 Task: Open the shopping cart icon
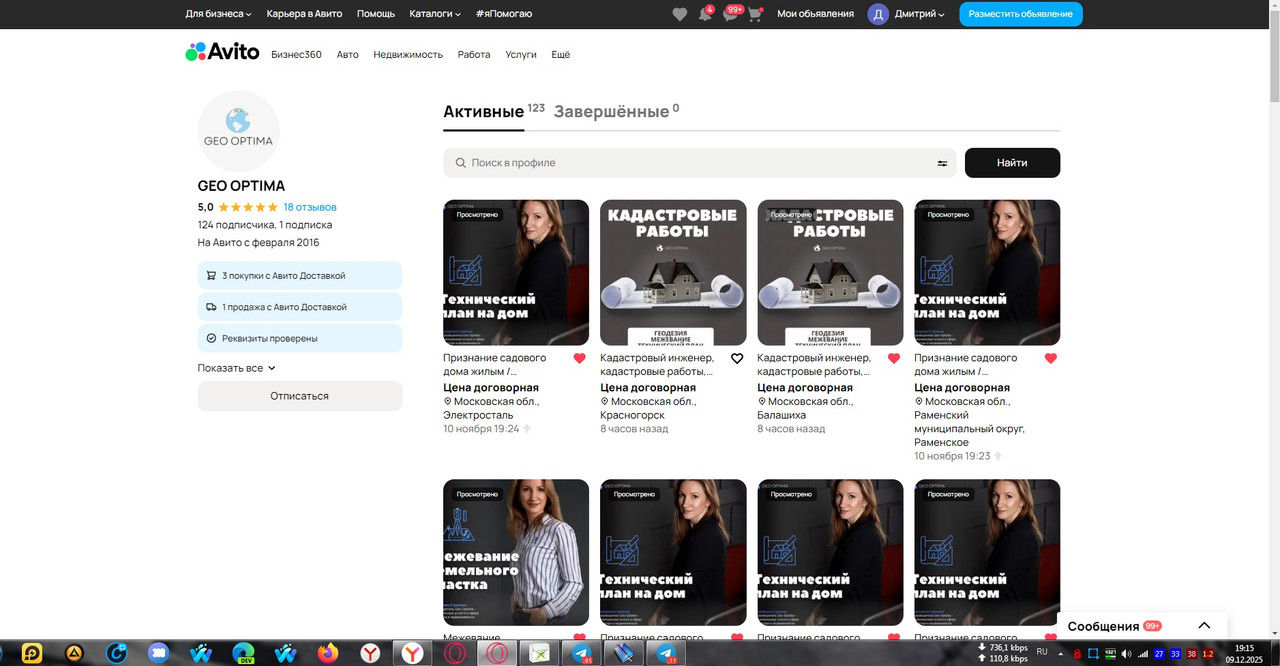point(755,14)
